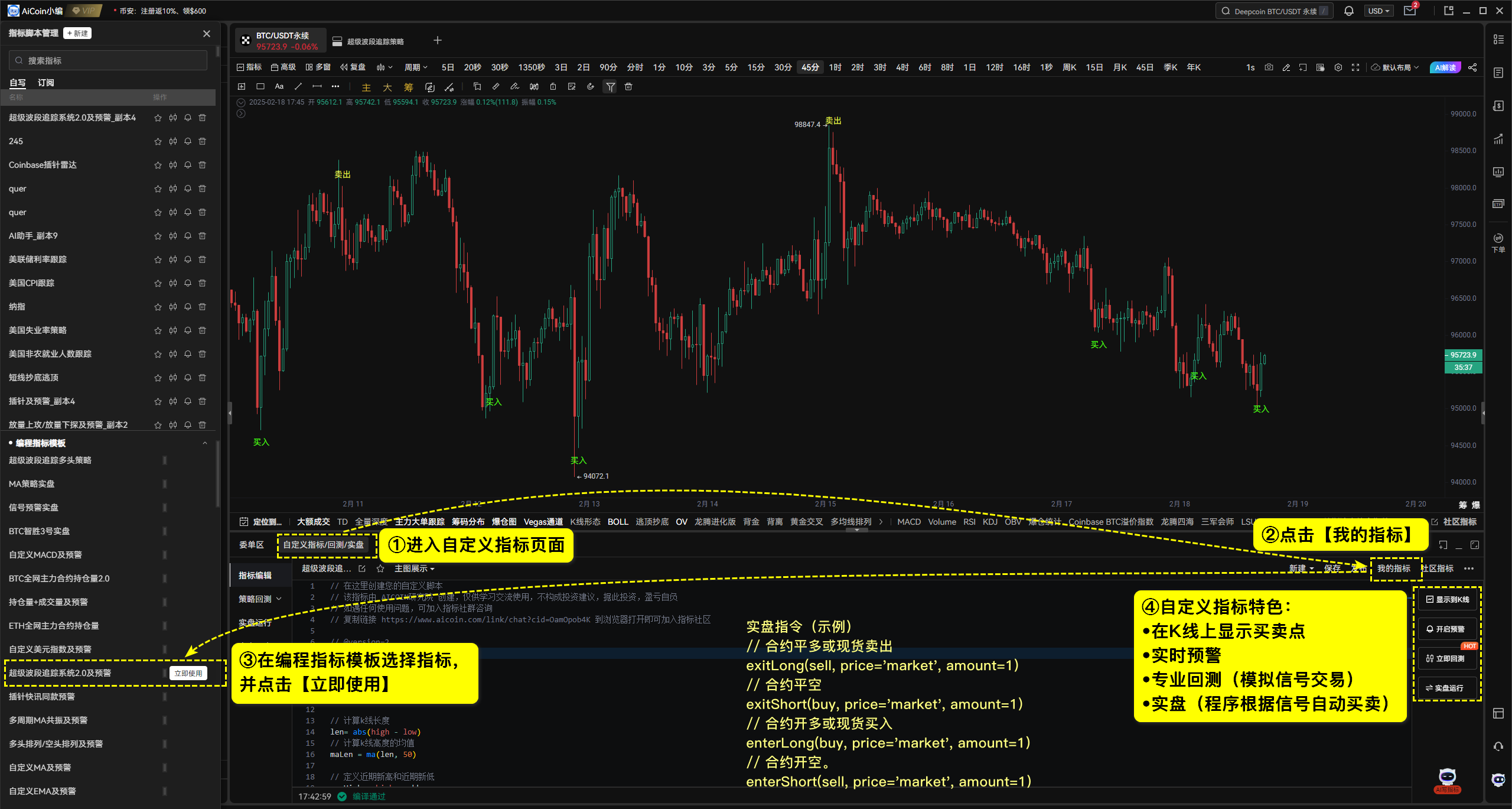Click the 实盘运行 button
The height and width of the screenshot is (809, 1512).
pos(1448,688)
